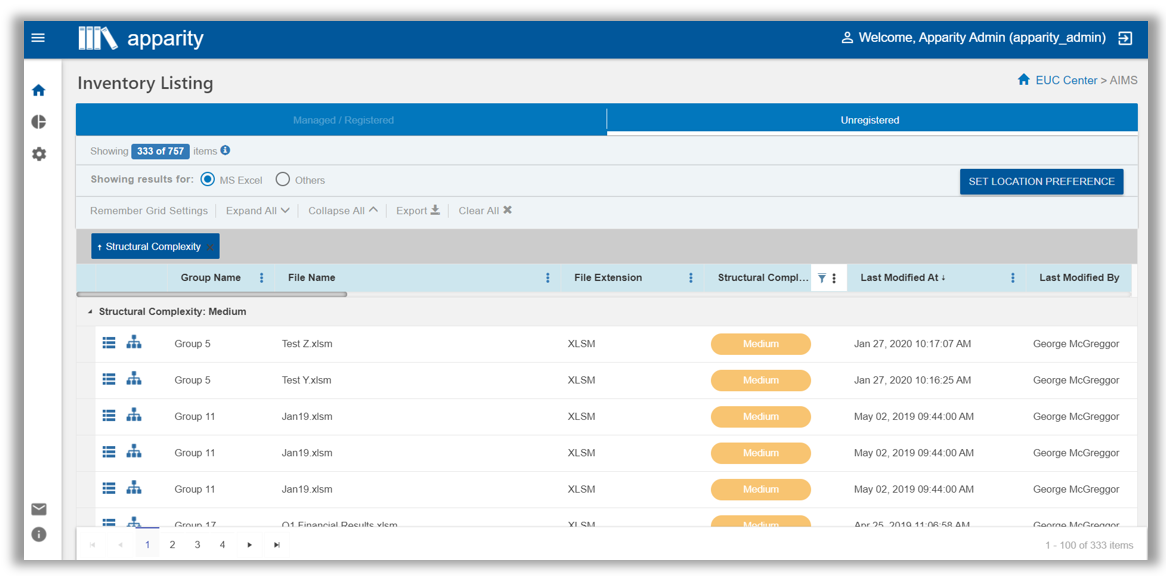The height and width of the screenshot is (576, 1166).
Task: Open the Unregistered tab
Action: pyautogui.click(x=869, y=119)
